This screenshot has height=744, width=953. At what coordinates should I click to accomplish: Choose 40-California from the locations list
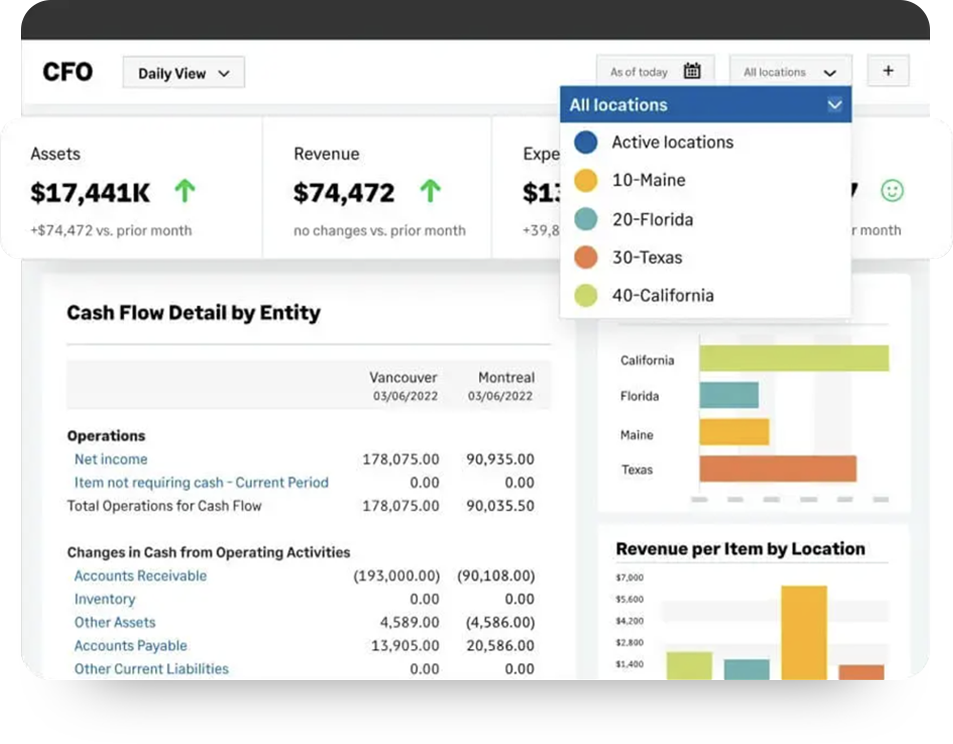(662, 296)
